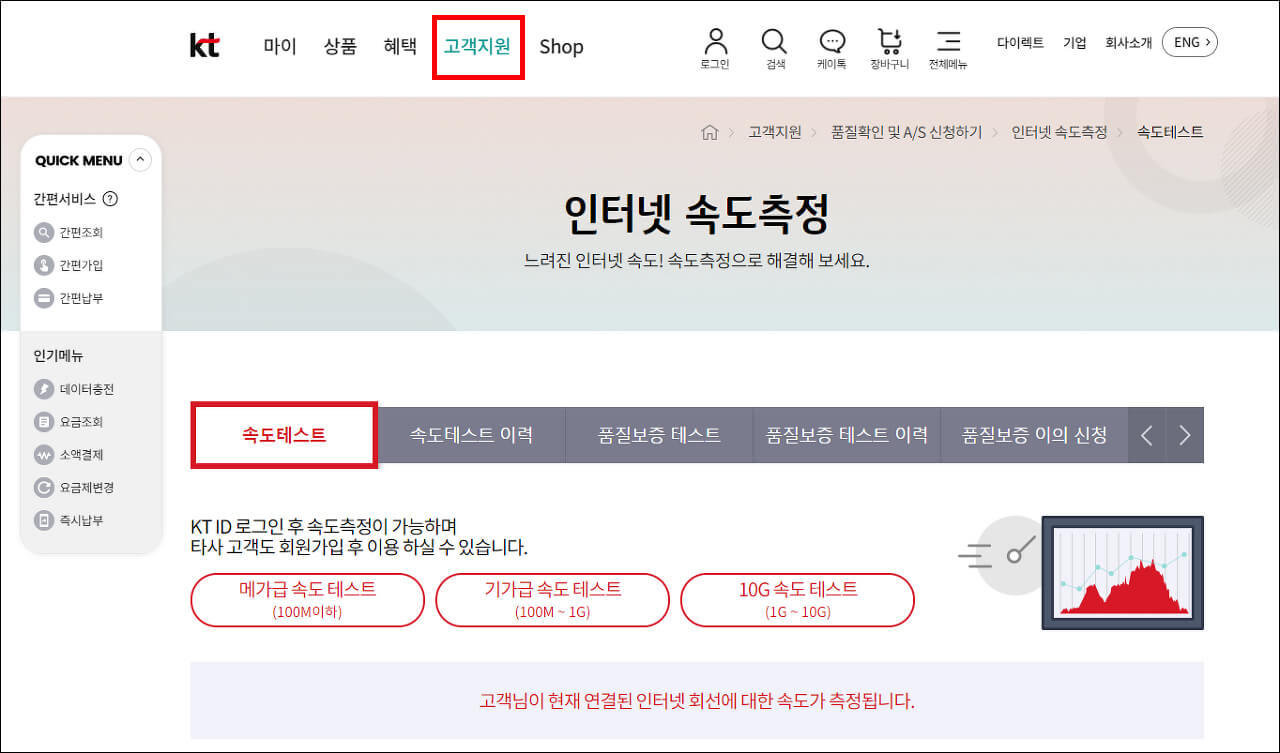Start 기가급 속도 테스트
1280x753 pixels.
point(552,600)
